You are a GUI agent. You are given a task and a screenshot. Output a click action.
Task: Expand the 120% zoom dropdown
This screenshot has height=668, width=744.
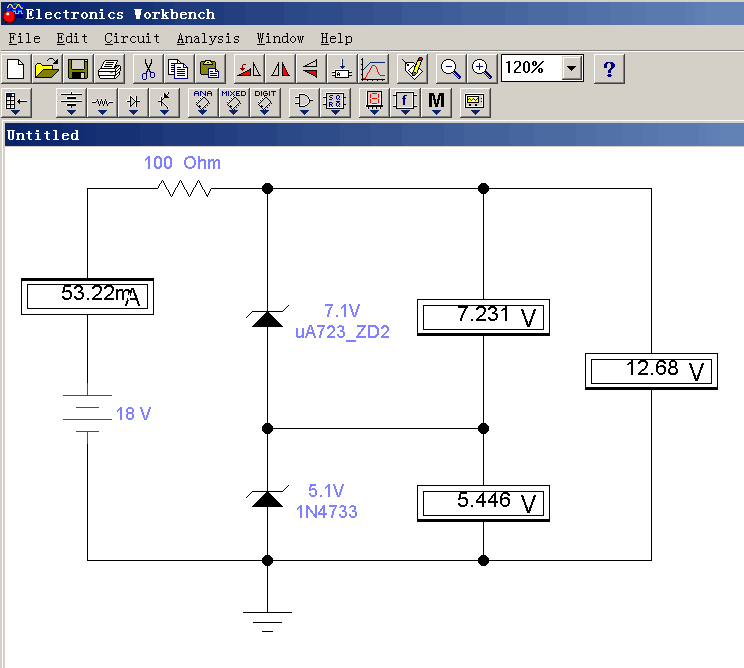(x=572, y=69)
